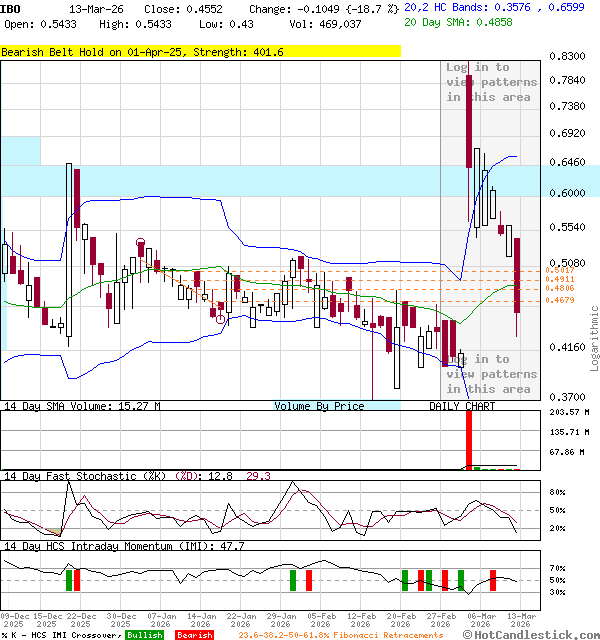Click the huge red volume spike bar
600x640 pixels.
[x=467, y=439]
